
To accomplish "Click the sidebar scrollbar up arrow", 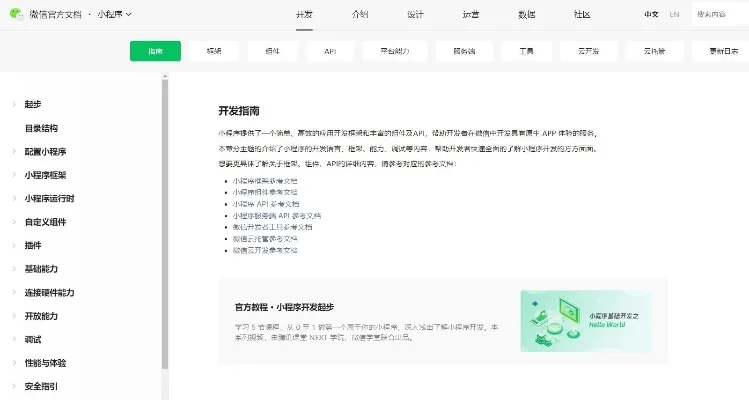I will pyautogui.click(x=165, y=76).
